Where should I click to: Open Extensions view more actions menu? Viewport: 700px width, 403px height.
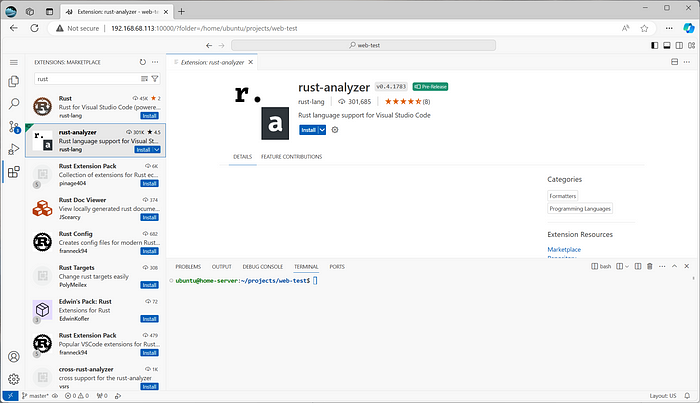point(155,62)
